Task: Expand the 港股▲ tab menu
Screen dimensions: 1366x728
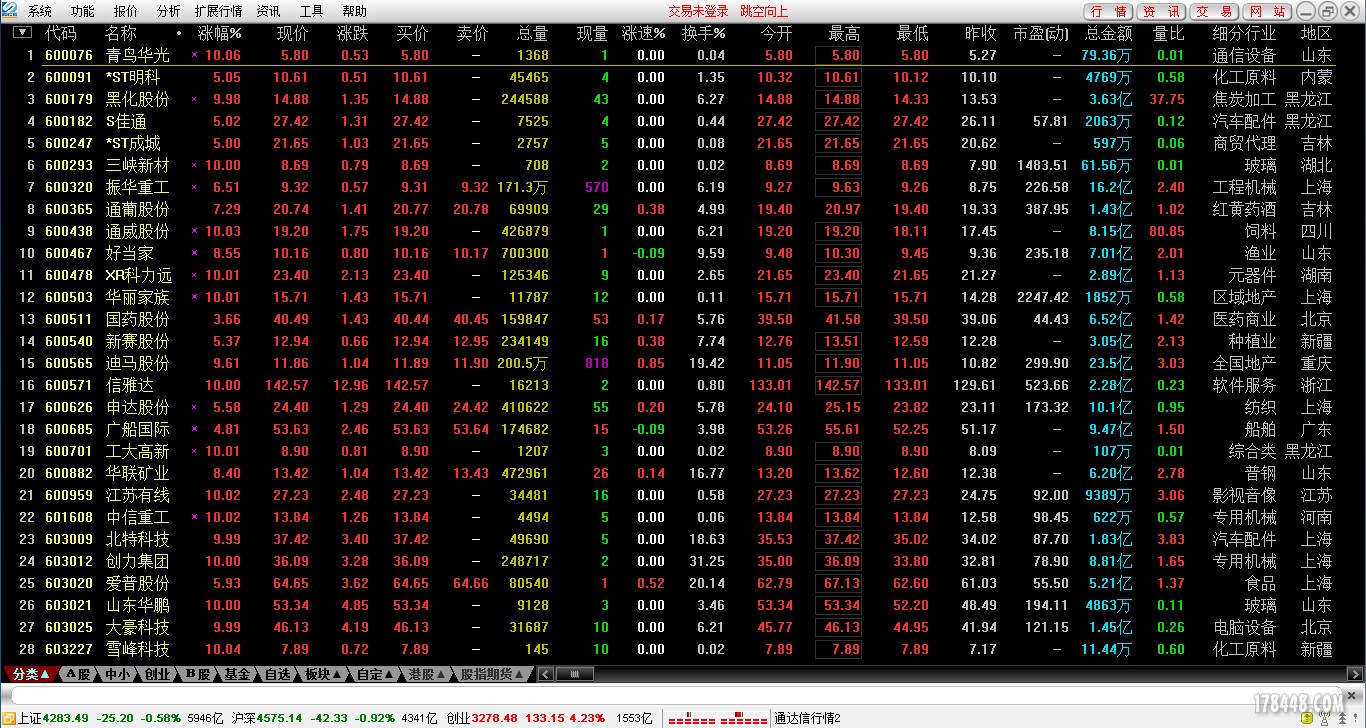Action: point(427,674)
